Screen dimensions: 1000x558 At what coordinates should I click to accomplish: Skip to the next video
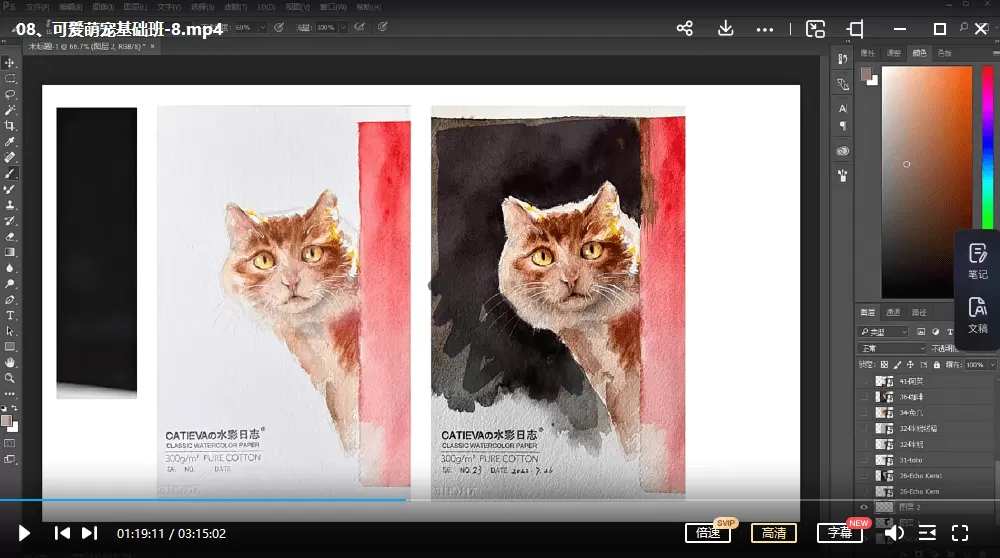pyautogui.click(x=89, y=533)
